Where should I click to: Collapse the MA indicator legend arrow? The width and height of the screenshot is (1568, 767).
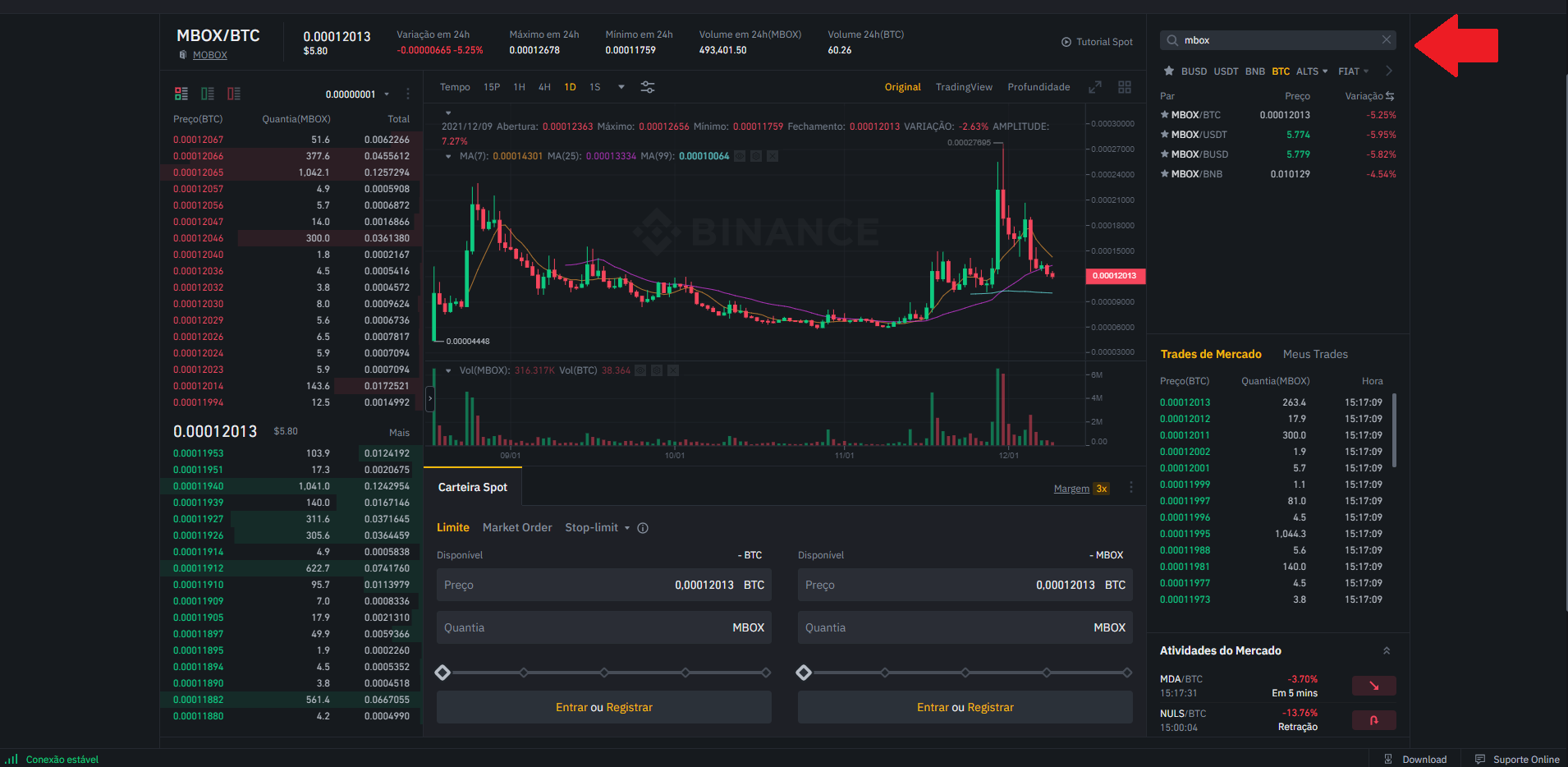[448, 156]
